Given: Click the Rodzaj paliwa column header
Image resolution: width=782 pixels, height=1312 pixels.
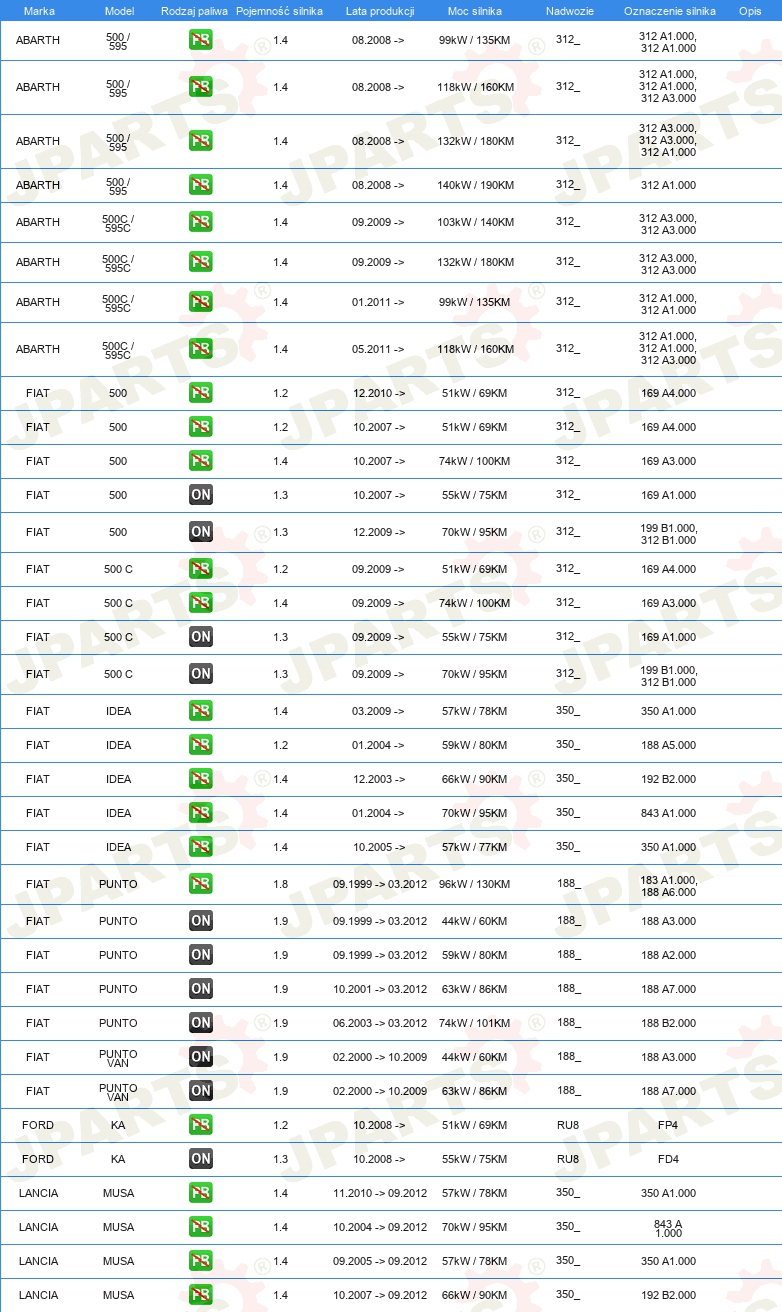Looking at the screenshot, I should click(194, 11).
